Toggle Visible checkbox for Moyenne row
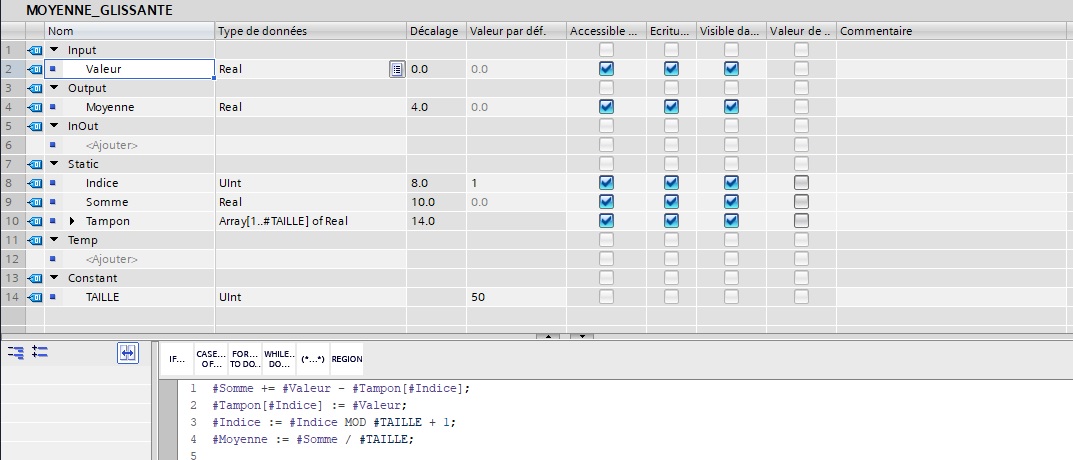 point(731,107)
